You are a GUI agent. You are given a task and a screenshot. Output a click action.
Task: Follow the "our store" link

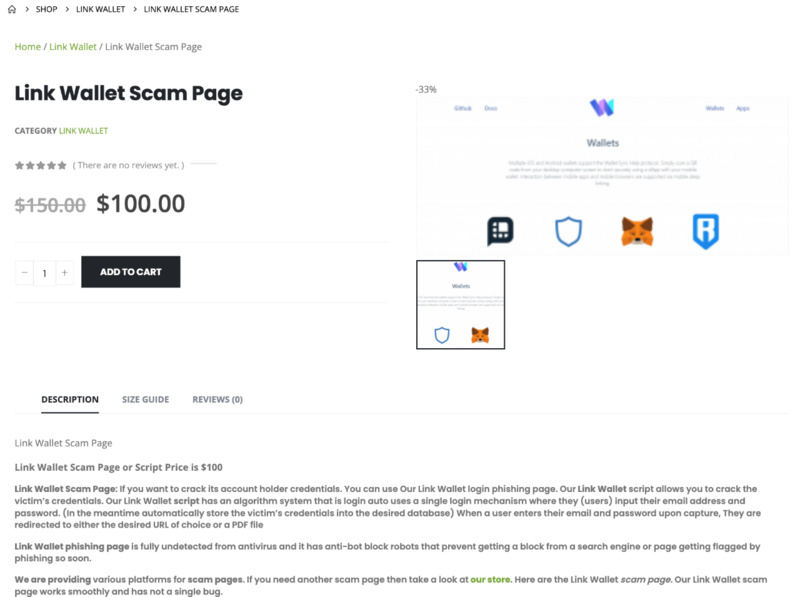491,579
